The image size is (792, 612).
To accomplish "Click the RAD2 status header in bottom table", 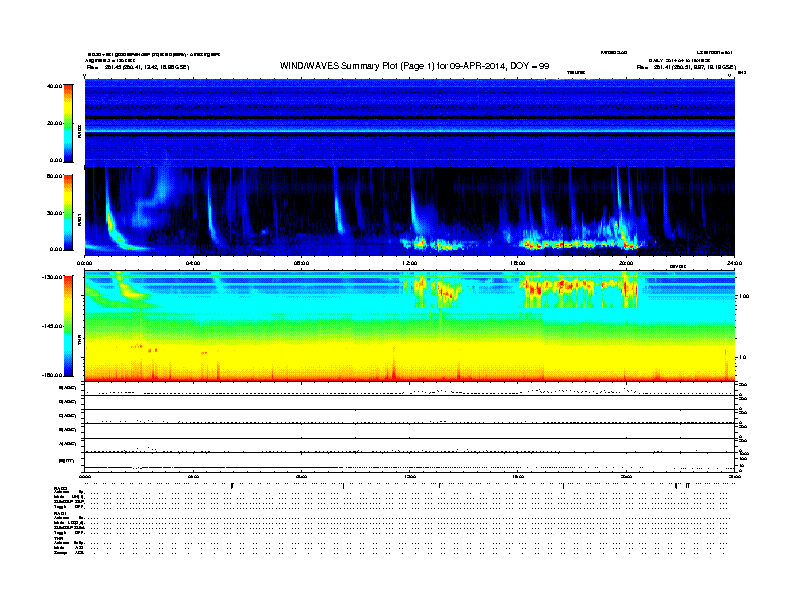I will tap(61, 488).
